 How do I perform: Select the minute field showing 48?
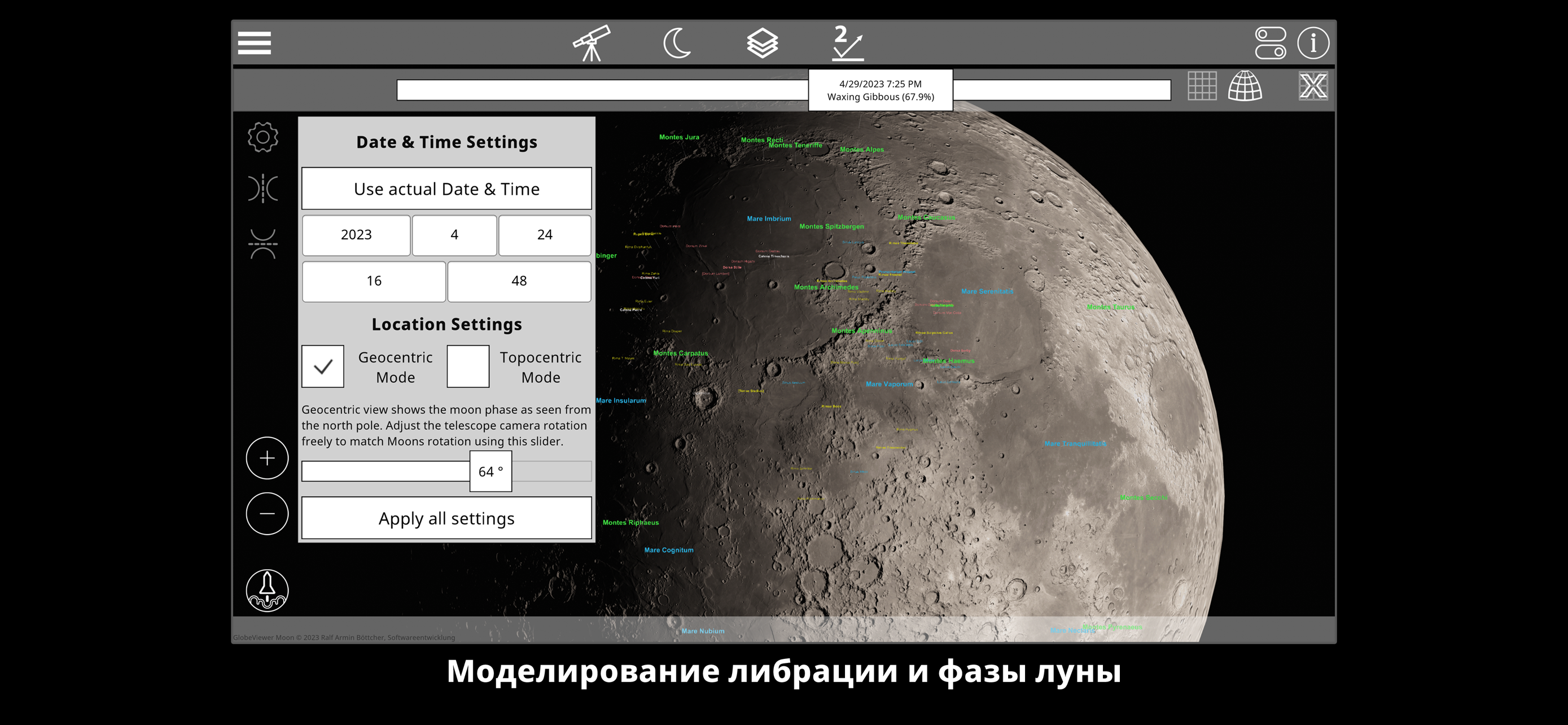coord(519,281)
